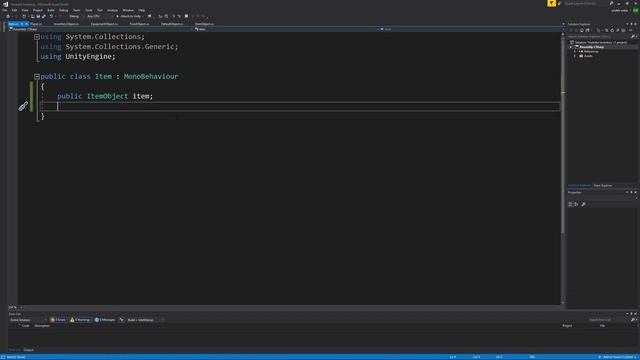Open the editor zoom percentage dropdown
This screenshot has height=360, width=640.
pos(16,307)
